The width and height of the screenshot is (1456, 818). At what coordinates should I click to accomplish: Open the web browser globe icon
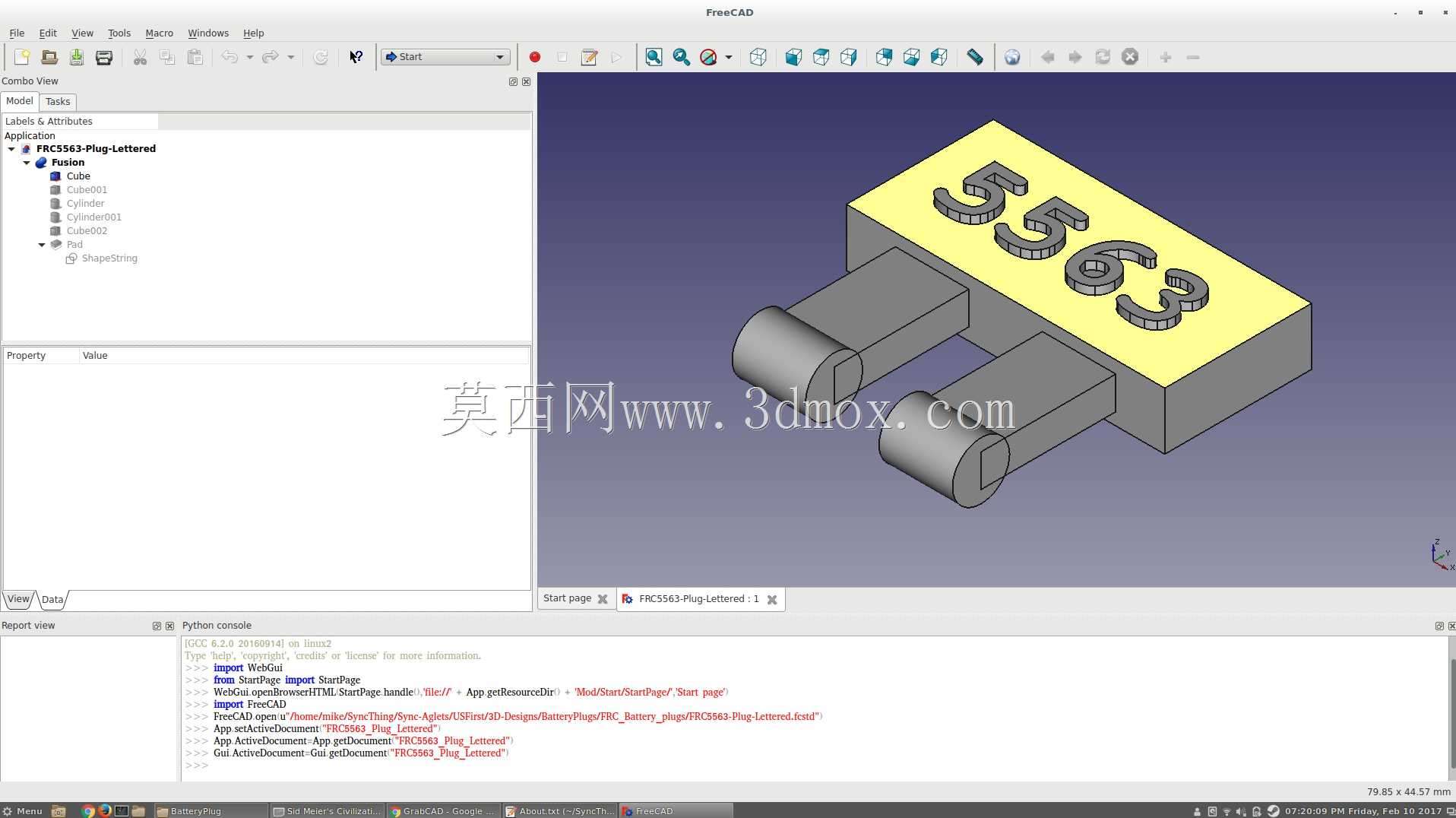click(1012, 57)
